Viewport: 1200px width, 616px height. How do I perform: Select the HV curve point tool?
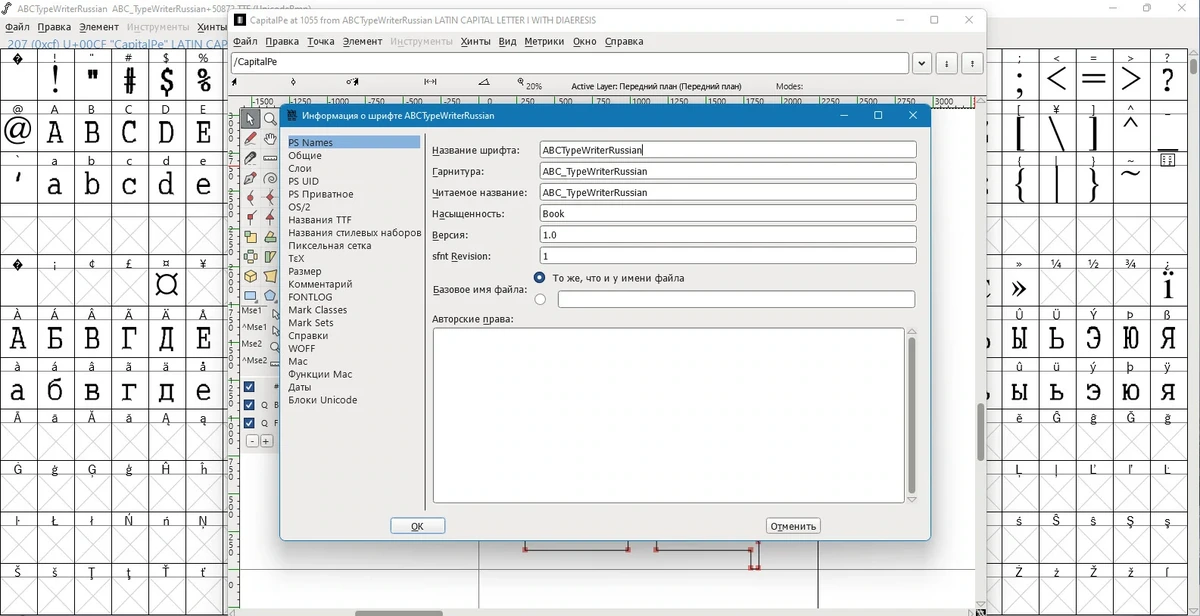click(x=270, y=198)
